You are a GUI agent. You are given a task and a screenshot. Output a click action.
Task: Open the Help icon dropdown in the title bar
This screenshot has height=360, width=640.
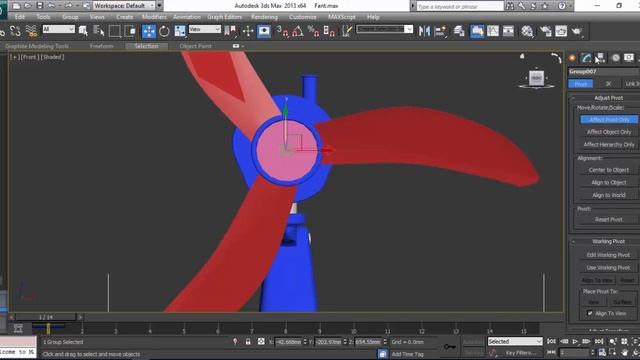coord(571,6)
